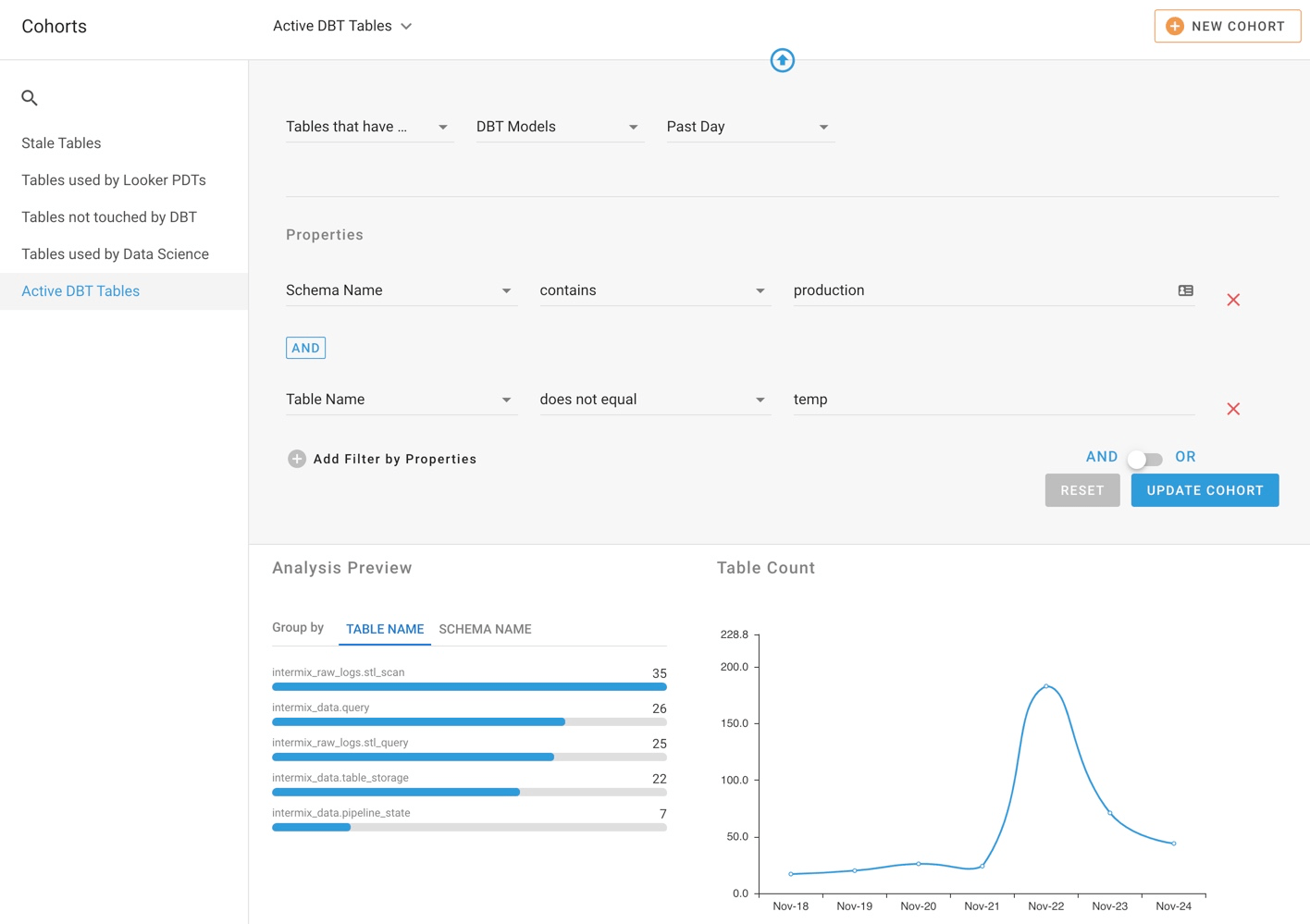Select the TABLE NAME group tab

coord(385,629)
